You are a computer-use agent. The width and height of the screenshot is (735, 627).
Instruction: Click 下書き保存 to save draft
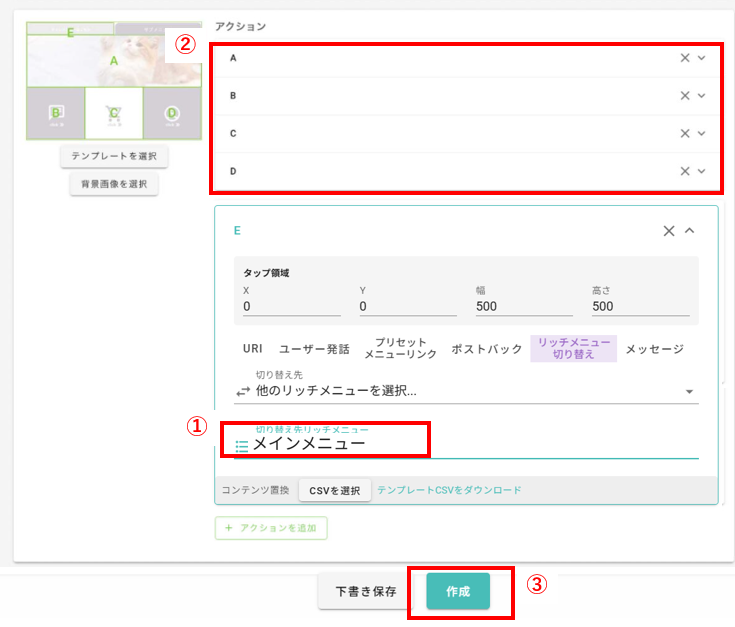click(365, 591)
